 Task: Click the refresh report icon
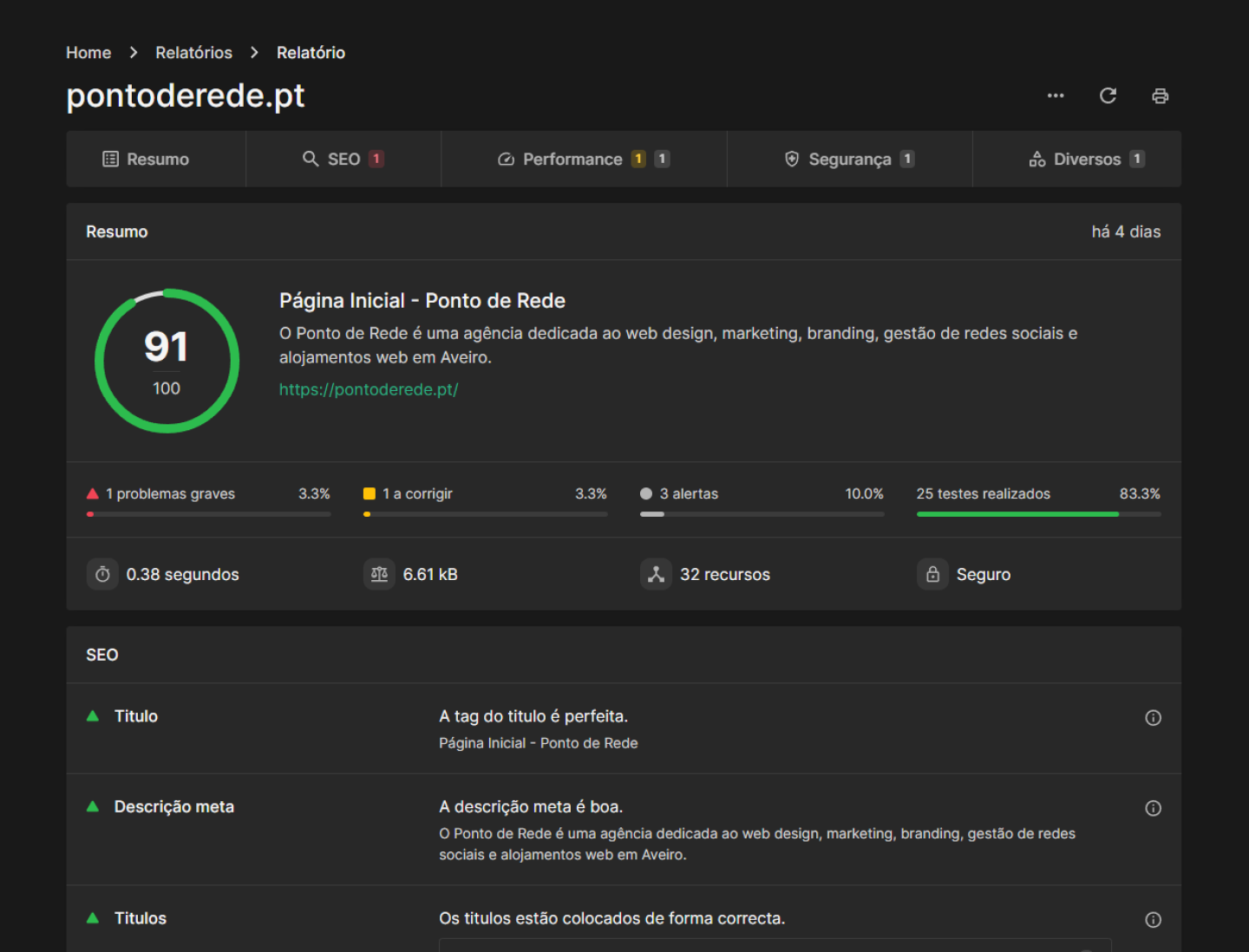click(x=1108, y=95)
